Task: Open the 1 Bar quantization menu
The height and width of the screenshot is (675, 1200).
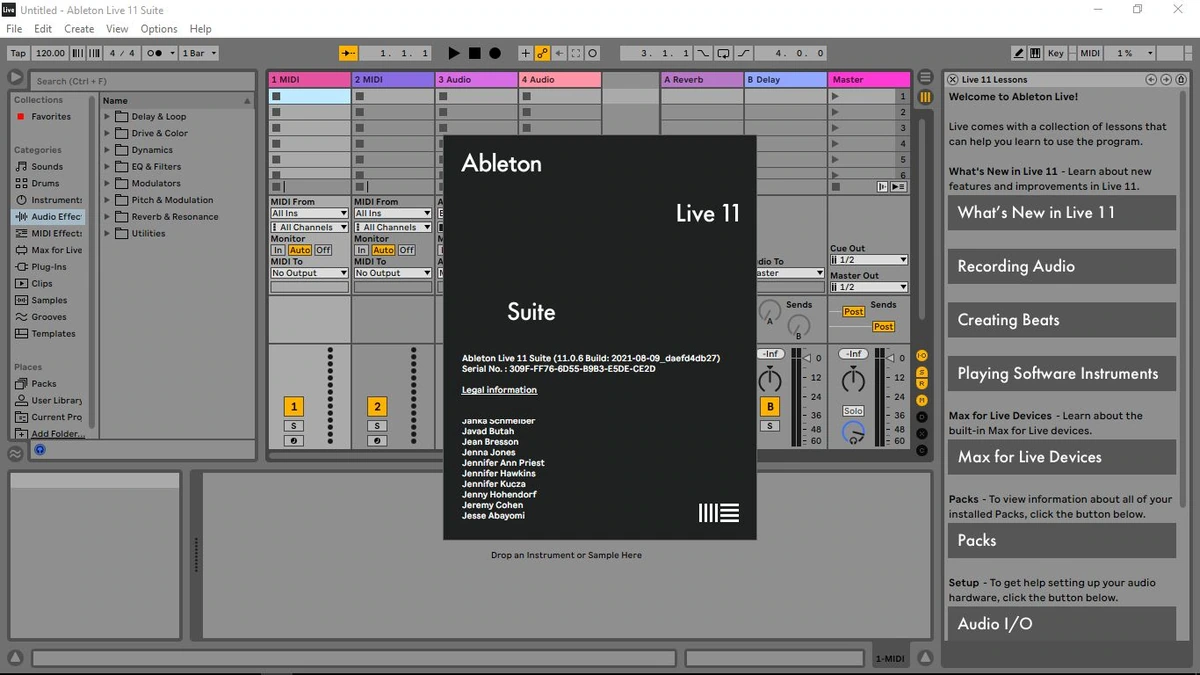Action: pos(198,53)
